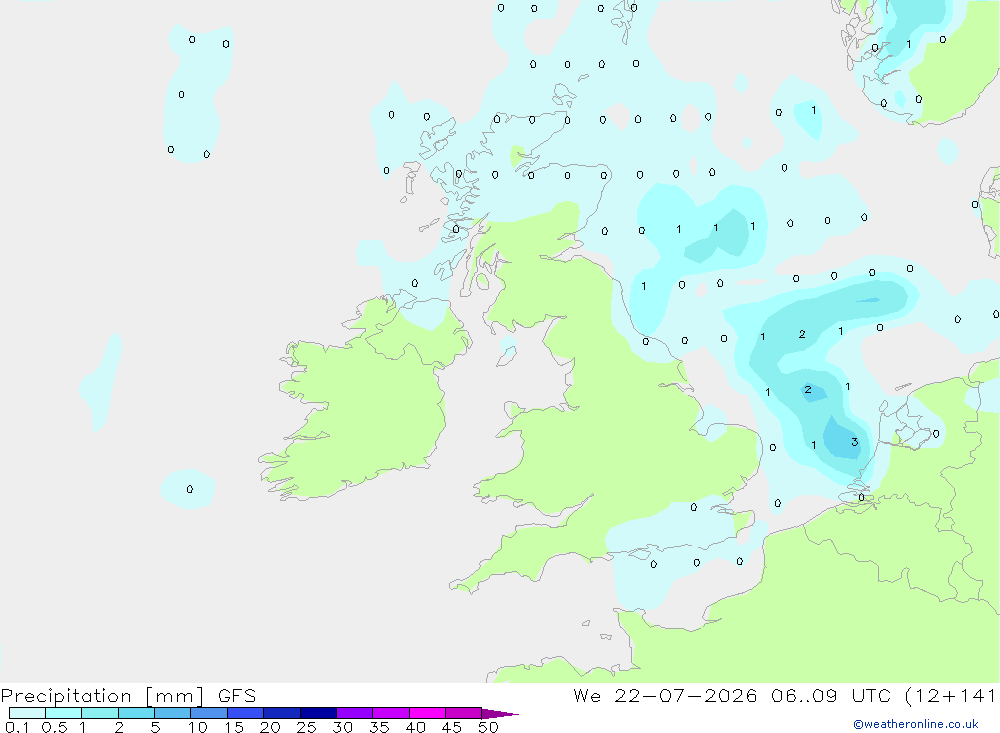Viewport: 1000px width, 733px height.
Task: Click the '25' legend scale label
Action: (306, 727)
